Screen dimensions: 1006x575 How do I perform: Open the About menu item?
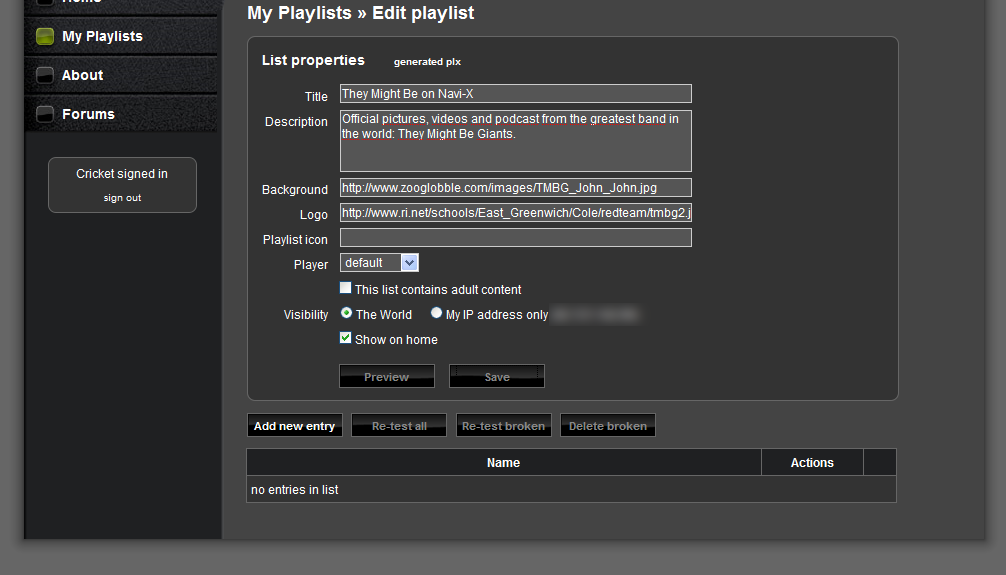[82, 75]
